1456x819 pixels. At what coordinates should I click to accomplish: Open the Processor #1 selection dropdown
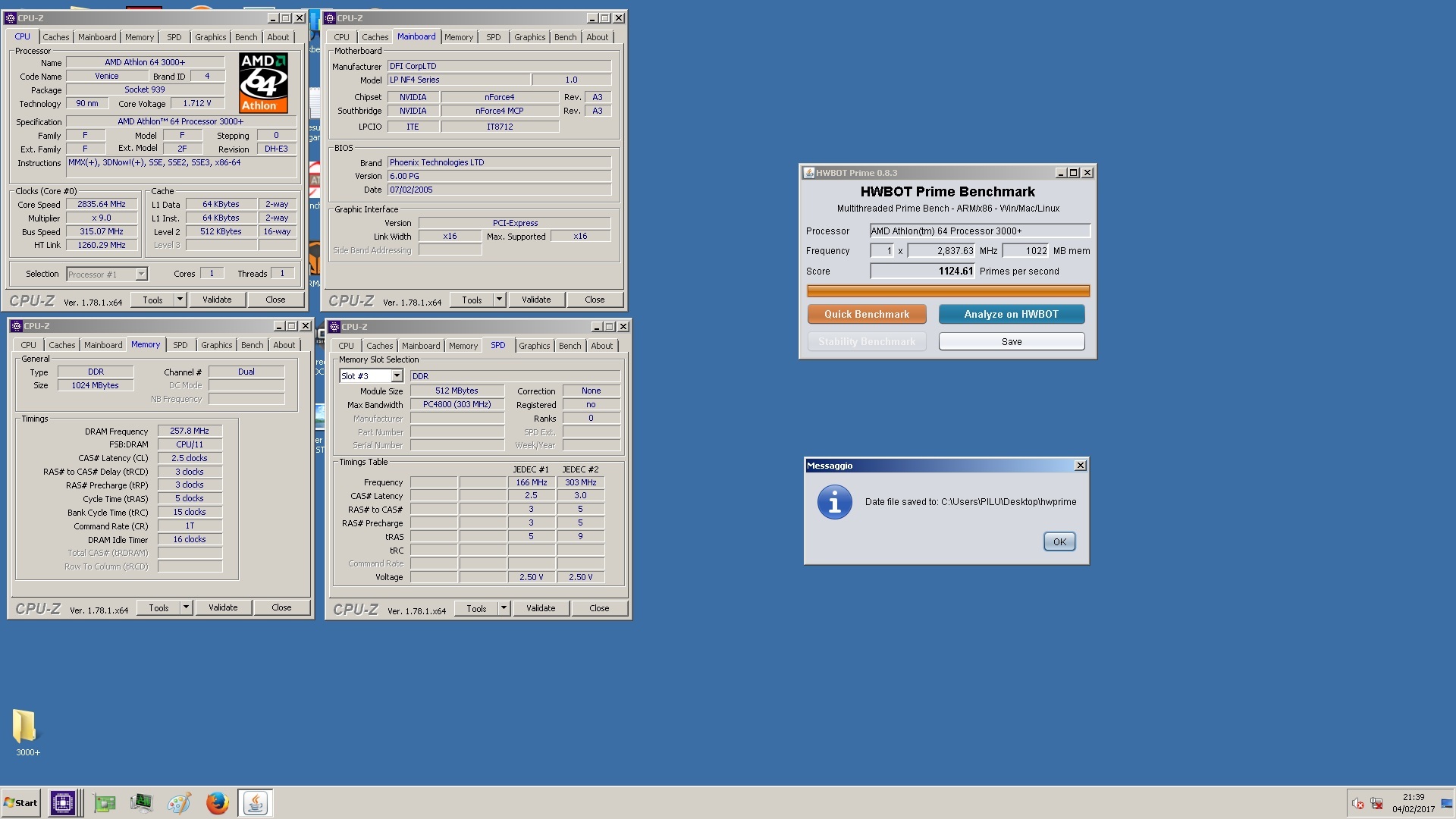(x=141, y=274)
